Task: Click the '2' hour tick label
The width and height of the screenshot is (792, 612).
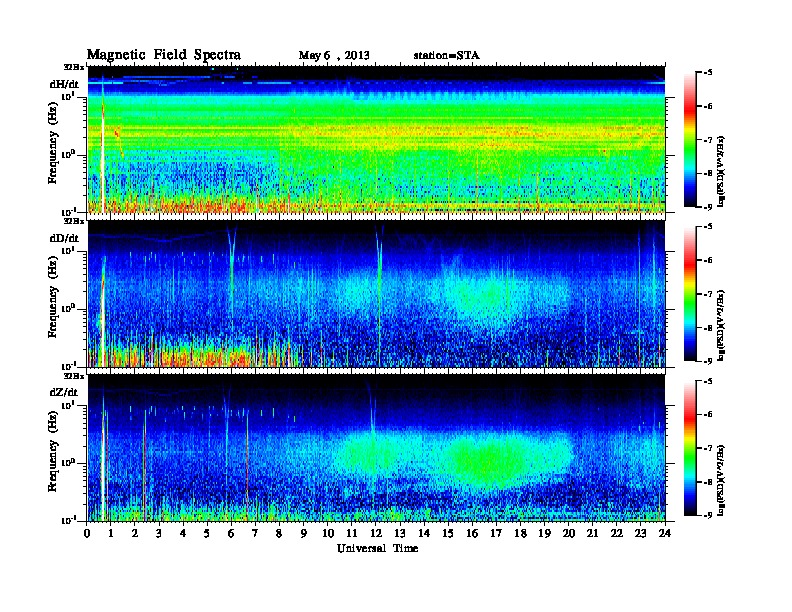Action: (135, 534)
